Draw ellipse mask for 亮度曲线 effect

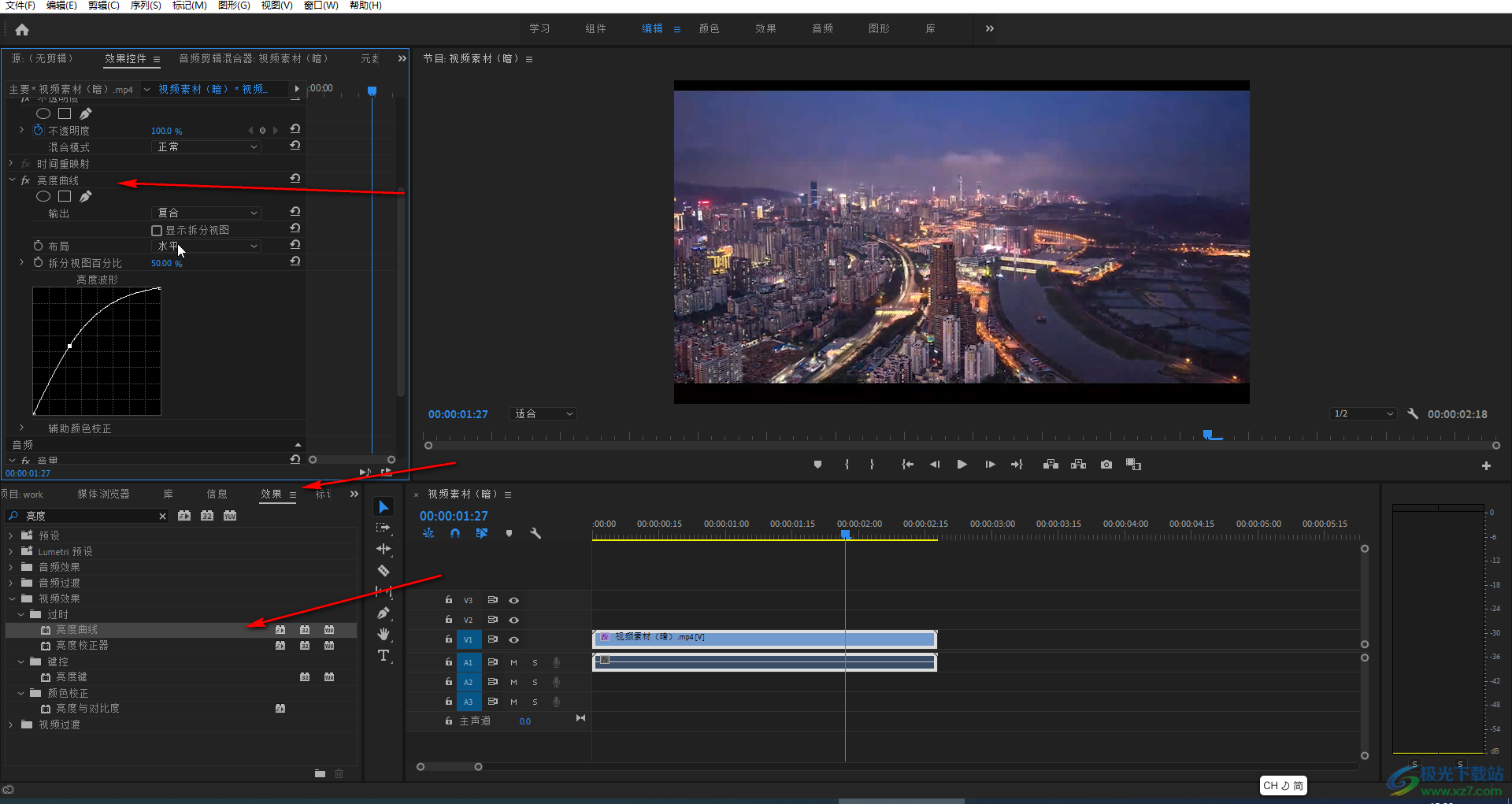click(x=43, y=196)
